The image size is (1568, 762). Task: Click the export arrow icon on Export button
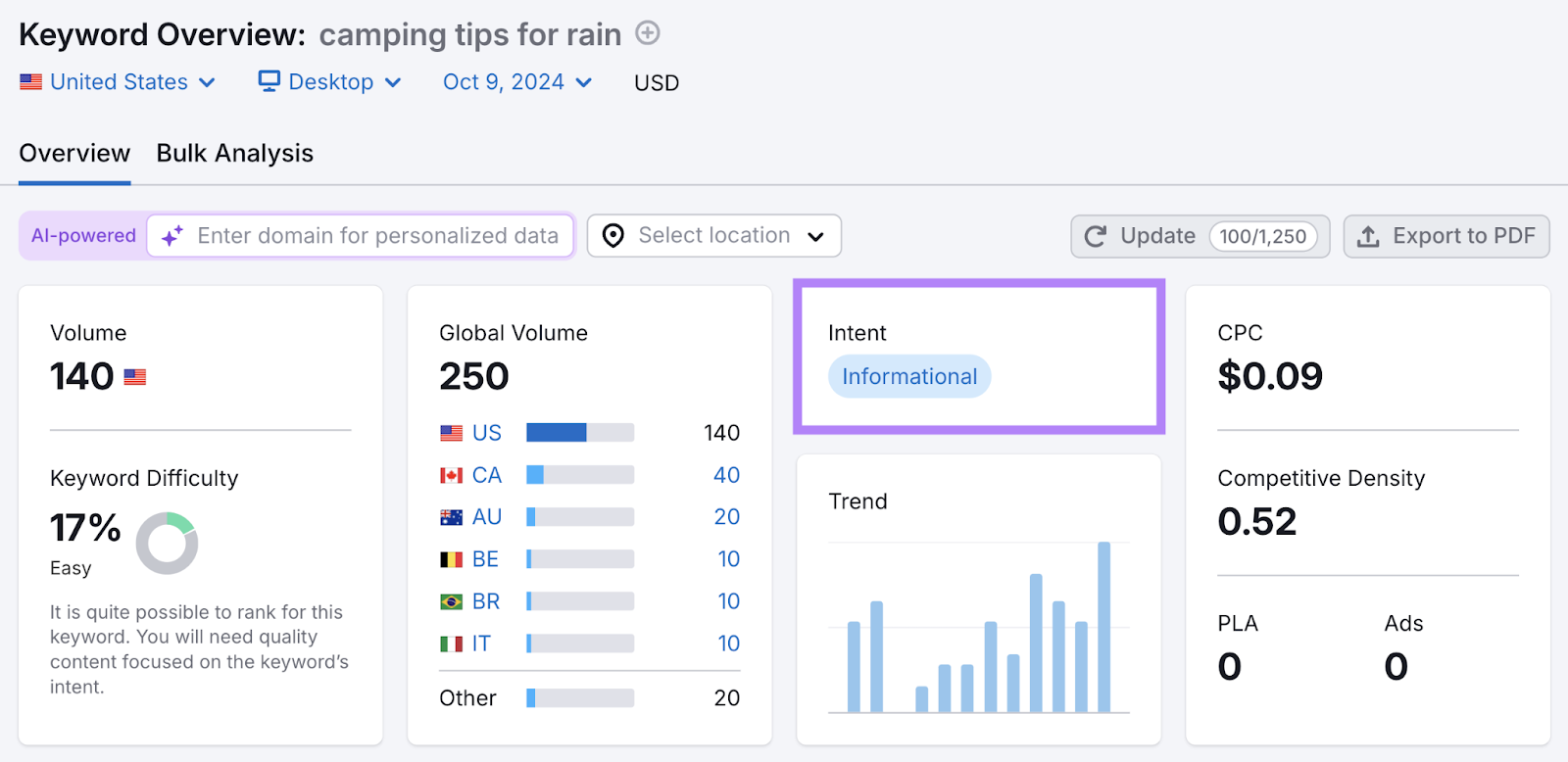pyautogui.click(x=1368, y=235)
